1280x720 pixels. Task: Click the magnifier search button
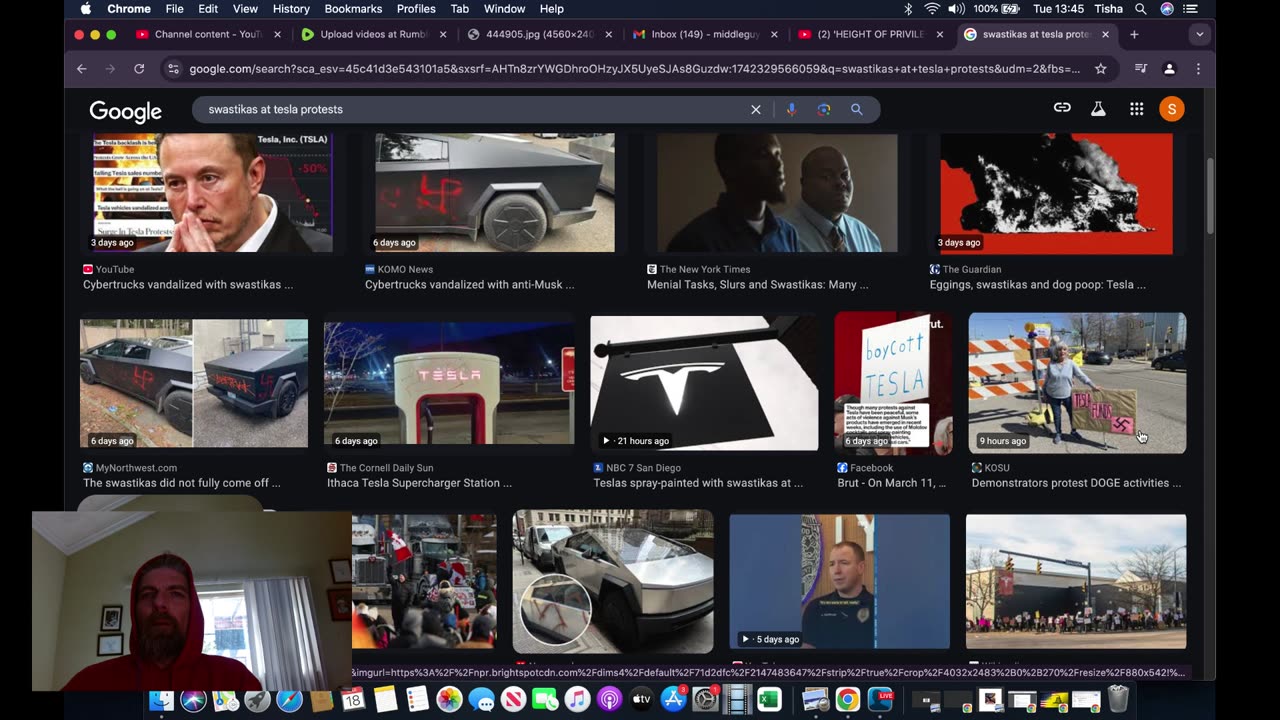point(857,110)
